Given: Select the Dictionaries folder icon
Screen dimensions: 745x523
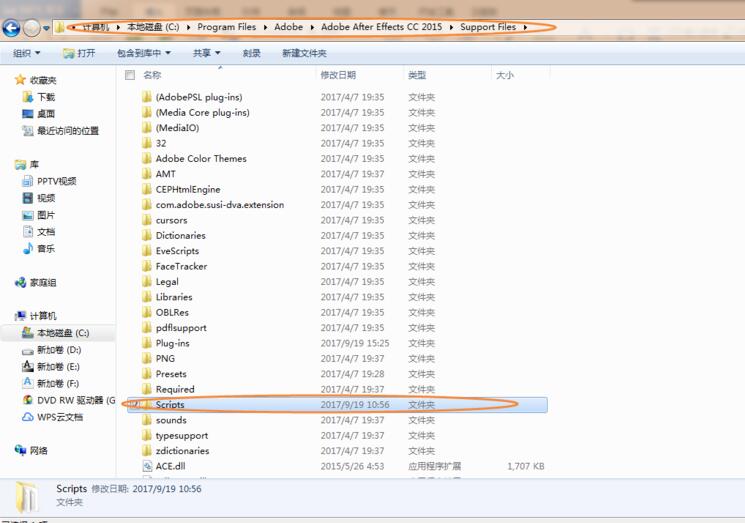Looking at the screenshot, I should click(147, 235).
